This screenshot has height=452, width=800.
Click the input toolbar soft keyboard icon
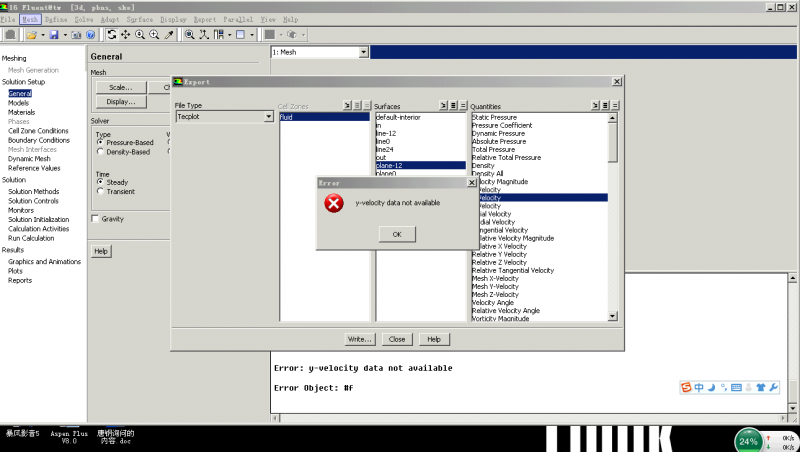click(x=736, y=388)
